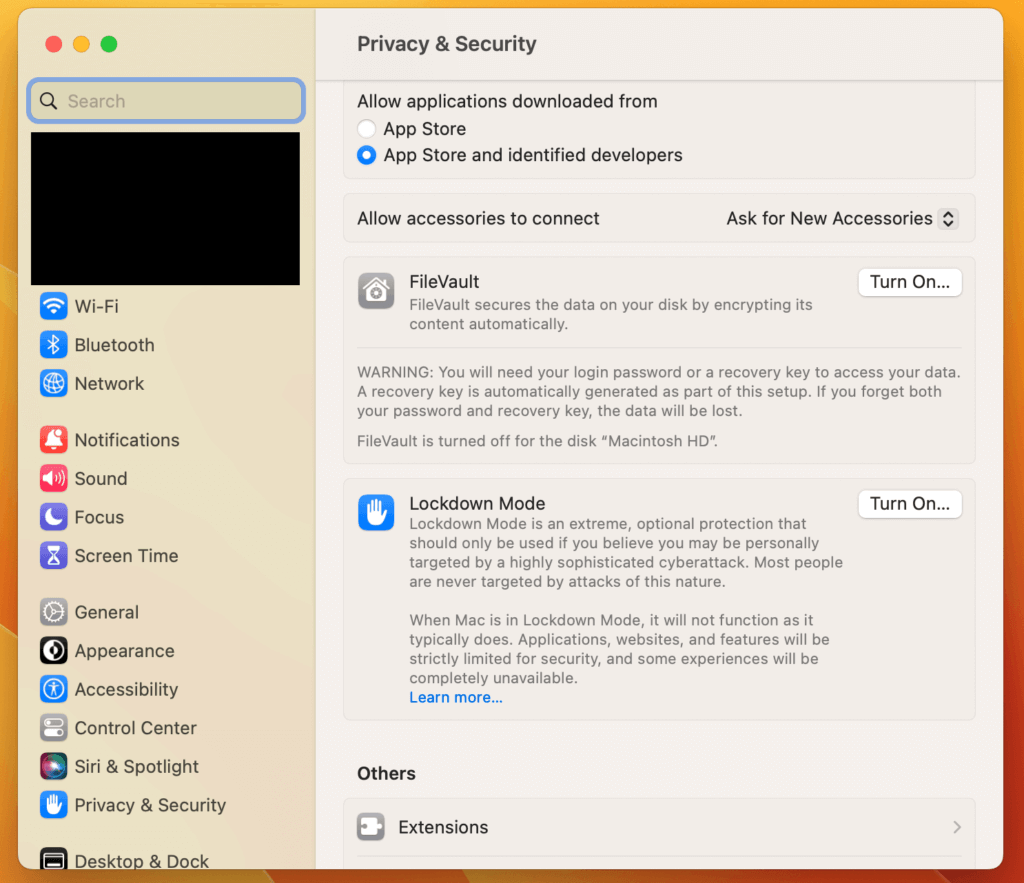
Task: Click the Lockdown Mode Learn more link
Action: (x=455, y=697)
